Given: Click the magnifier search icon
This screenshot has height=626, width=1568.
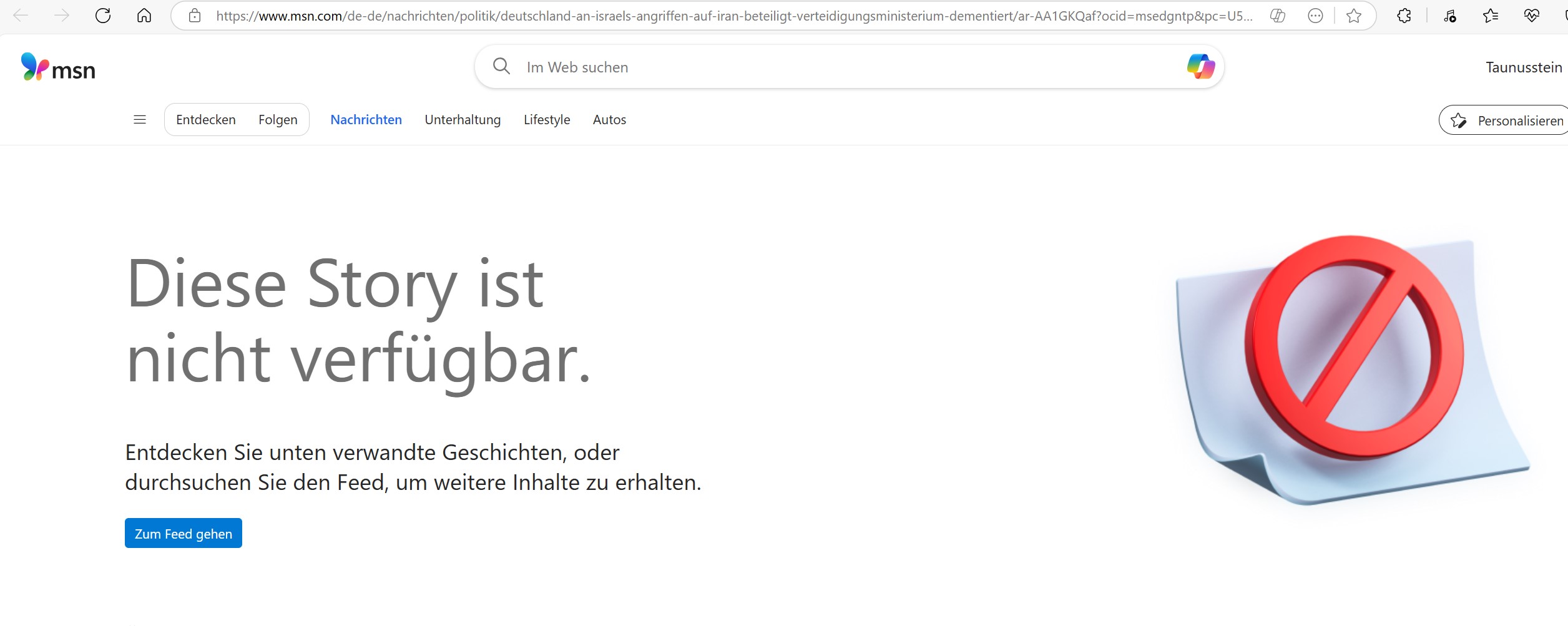Looking at the screenshot, I should pyautogui.click(x=501, y=66).
